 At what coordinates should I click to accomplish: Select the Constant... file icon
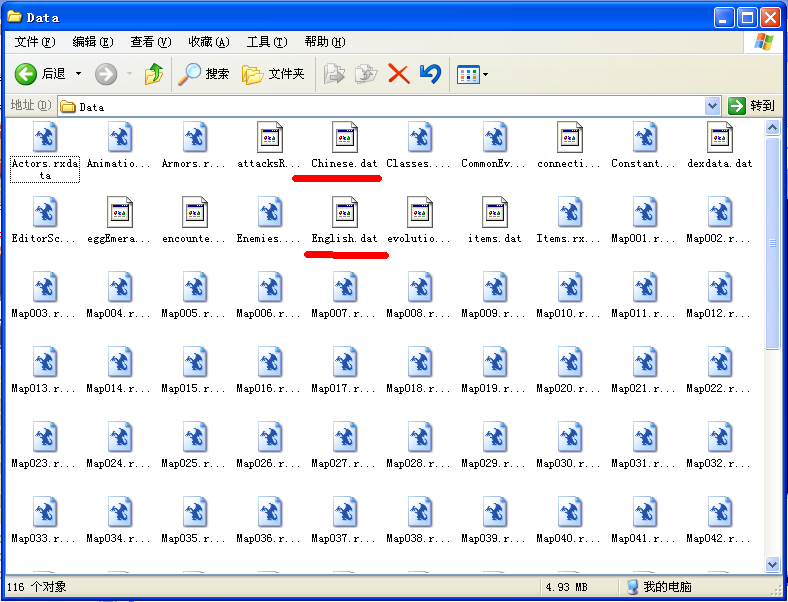[645, 137]
